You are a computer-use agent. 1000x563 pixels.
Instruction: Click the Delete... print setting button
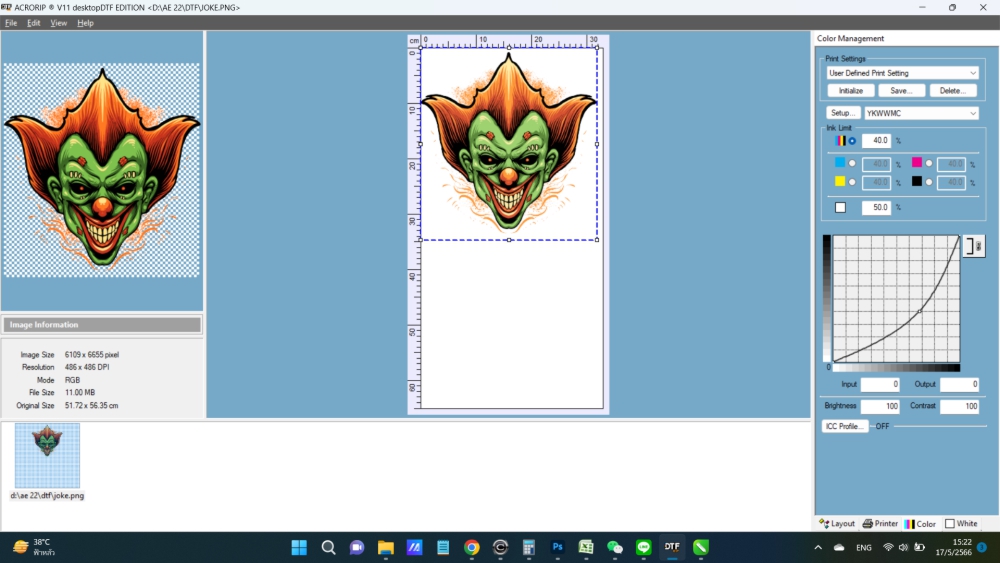(953, 91)
